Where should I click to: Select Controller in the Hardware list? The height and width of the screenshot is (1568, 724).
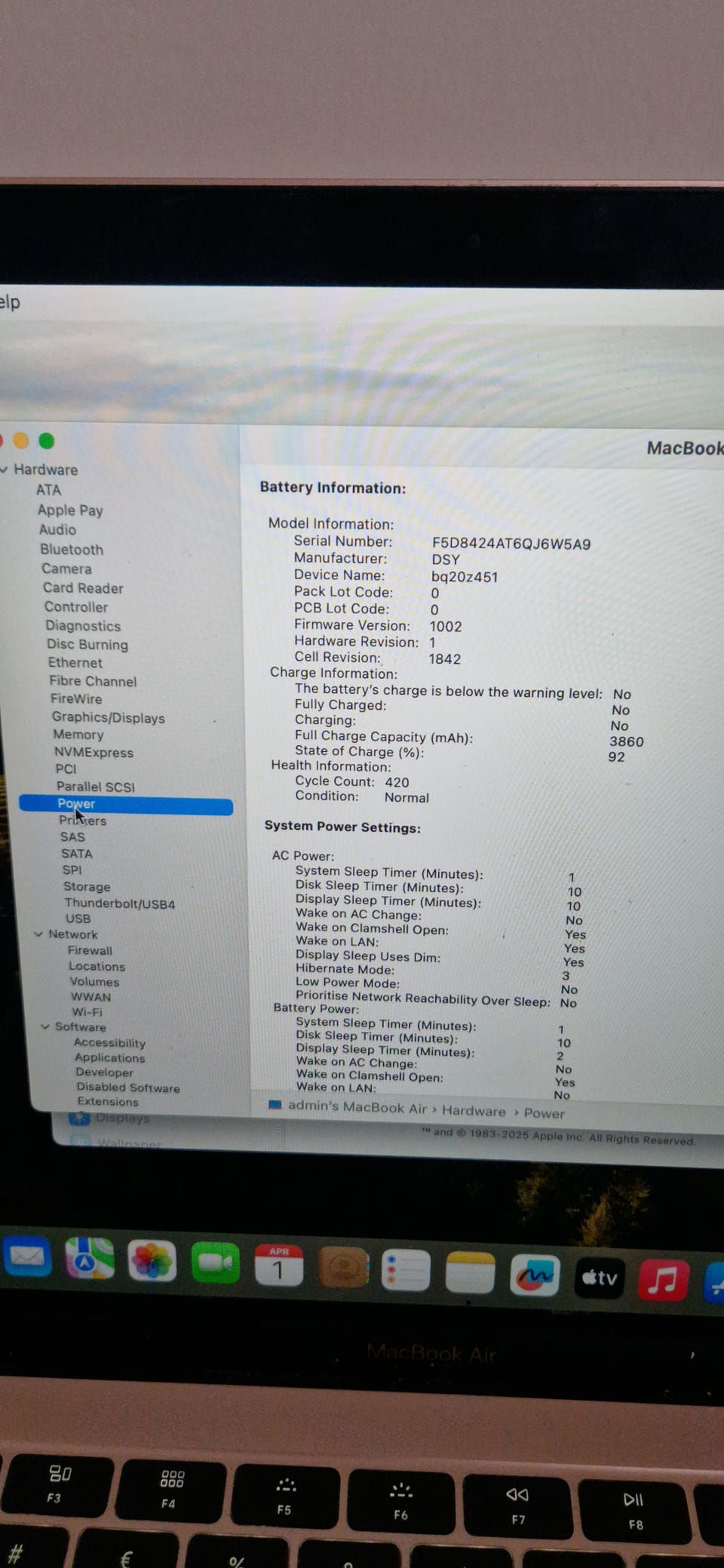(x=76, y=606)
